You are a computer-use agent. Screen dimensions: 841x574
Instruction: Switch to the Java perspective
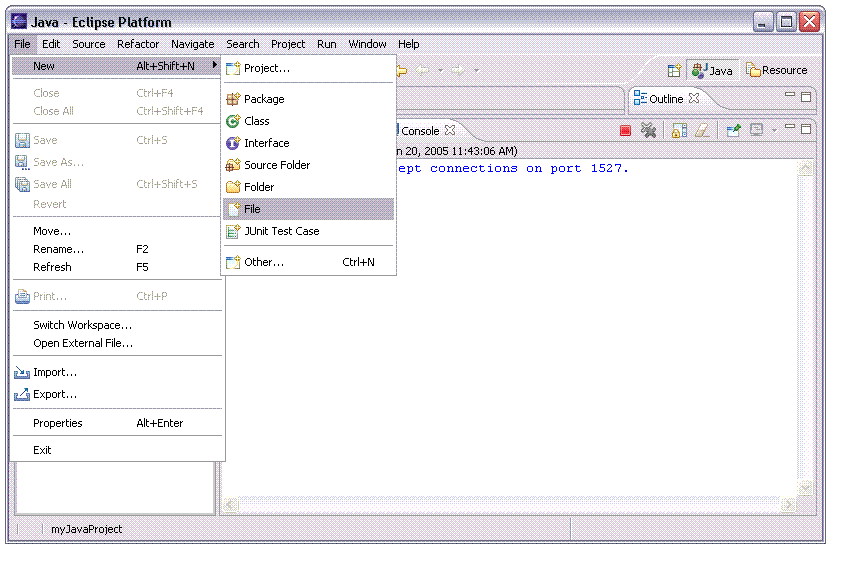click(x=713, y=70)
